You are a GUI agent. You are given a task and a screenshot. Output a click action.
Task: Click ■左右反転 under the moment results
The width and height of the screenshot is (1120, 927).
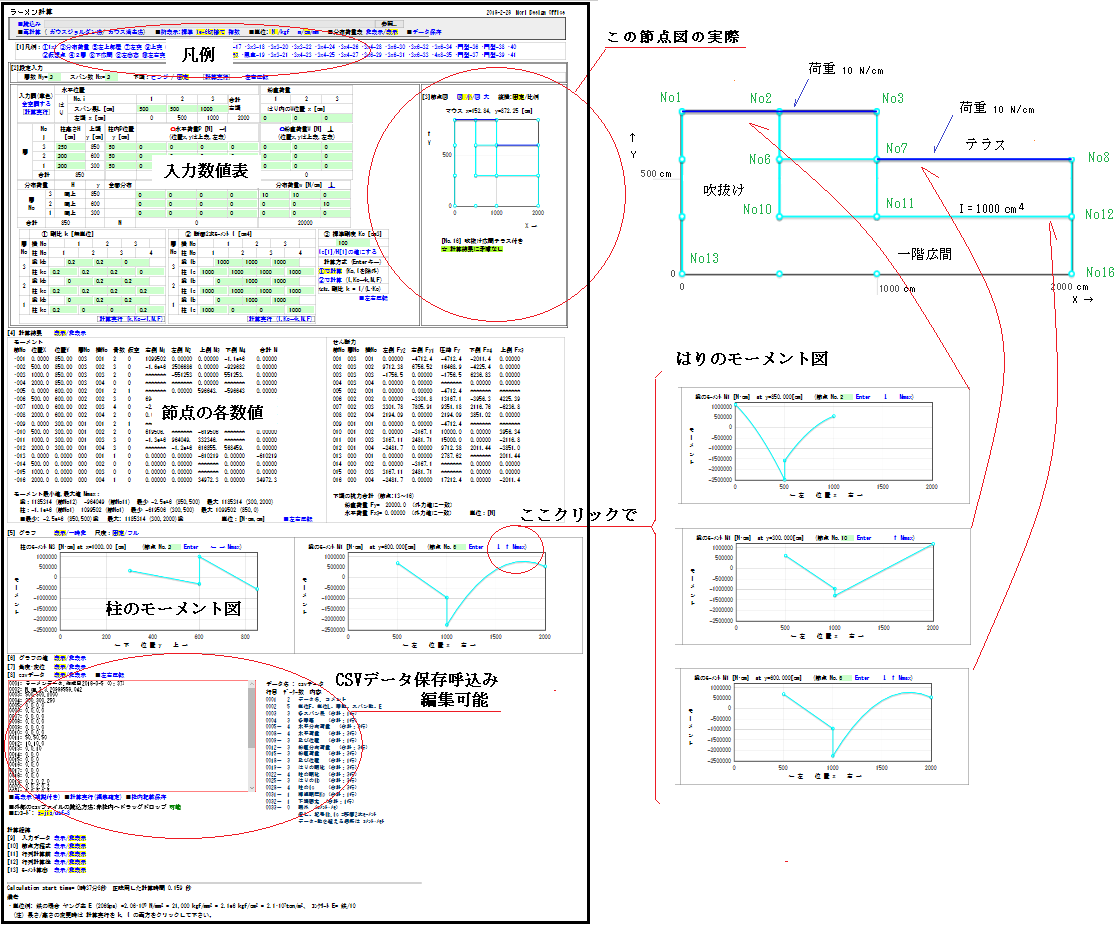(298, 519)
